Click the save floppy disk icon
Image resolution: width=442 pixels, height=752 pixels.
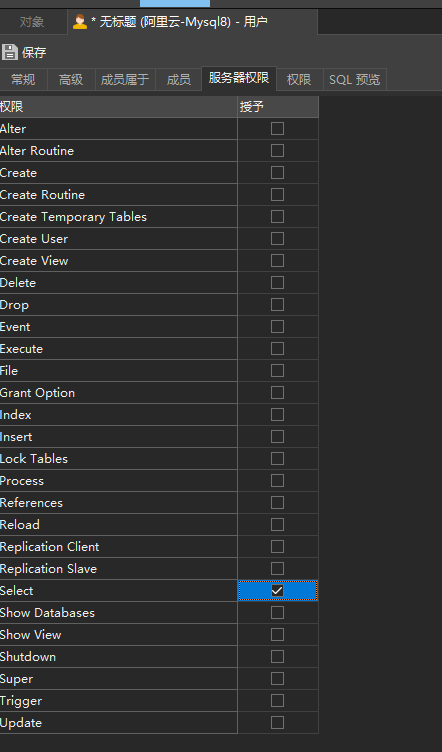click(x=10, y=52)
